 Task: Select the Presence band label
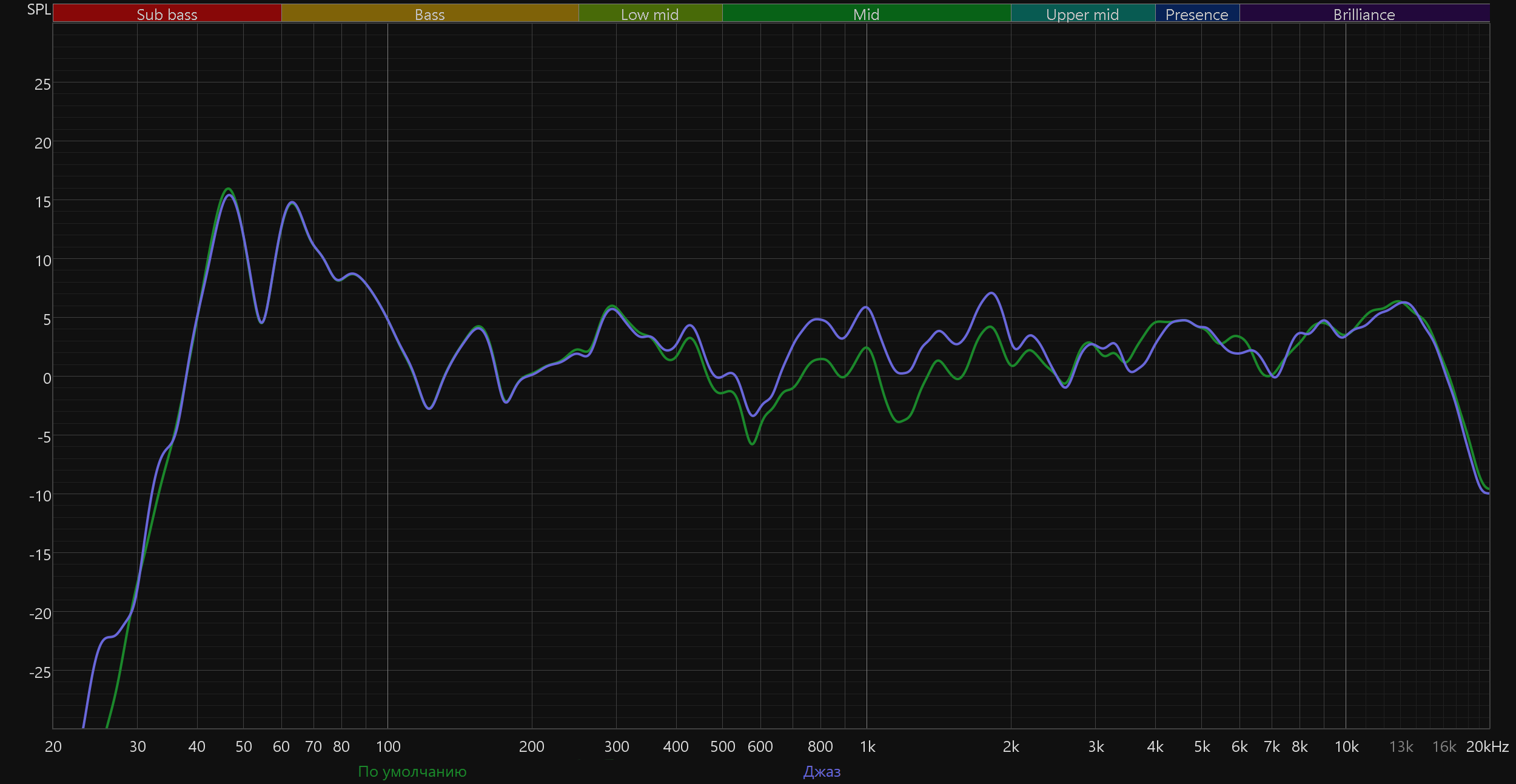tap(1196, 14)
